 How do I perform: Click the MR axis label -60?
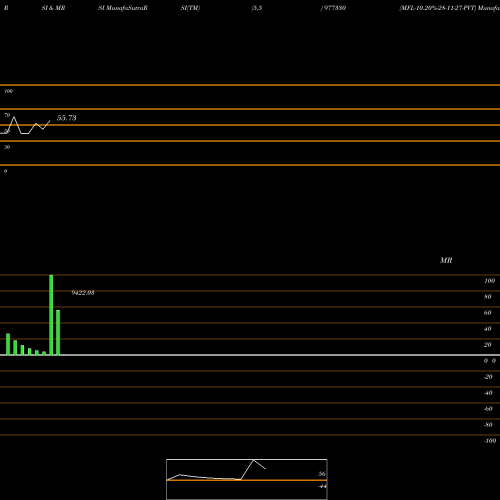(488, 409)
